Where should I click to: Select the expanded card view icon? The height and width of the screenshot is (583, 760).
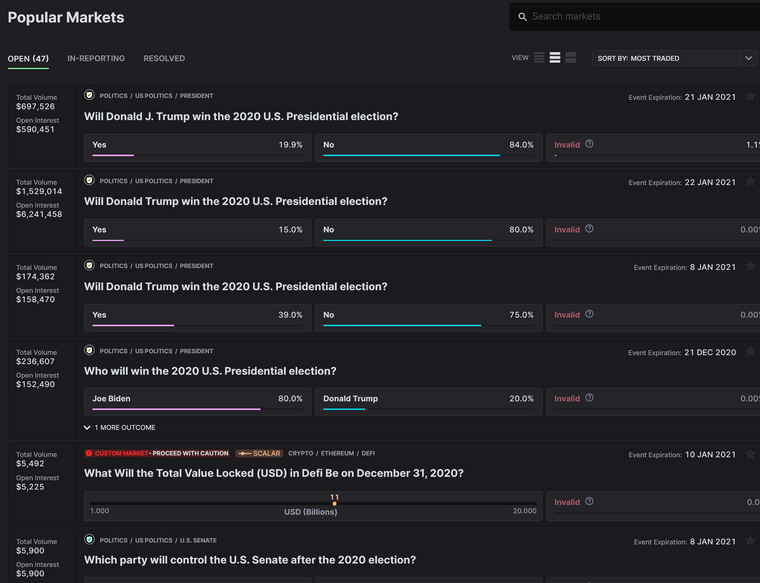pyautogui.click(x=571, y=58)
